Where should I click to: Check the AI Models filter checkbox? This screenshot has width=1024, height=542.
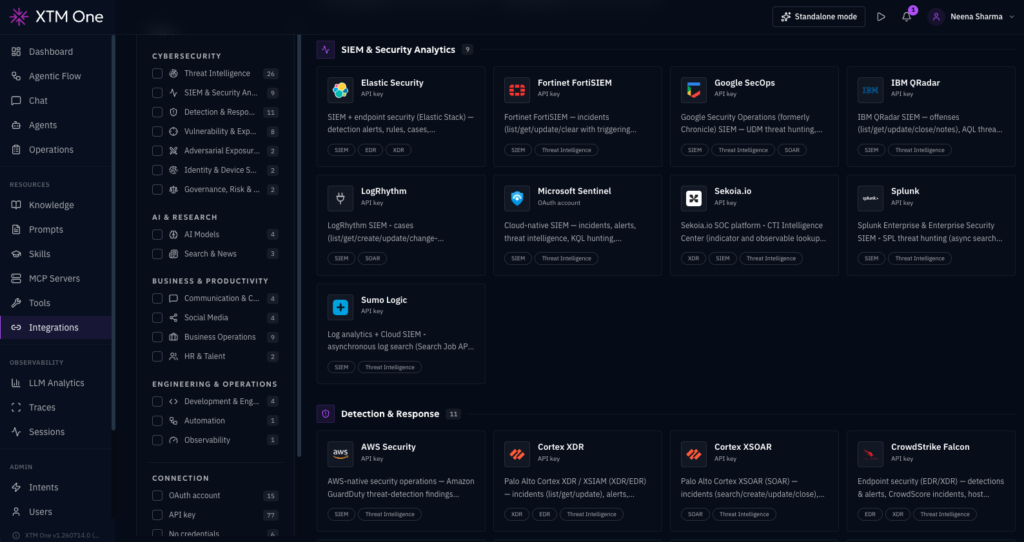157,234
